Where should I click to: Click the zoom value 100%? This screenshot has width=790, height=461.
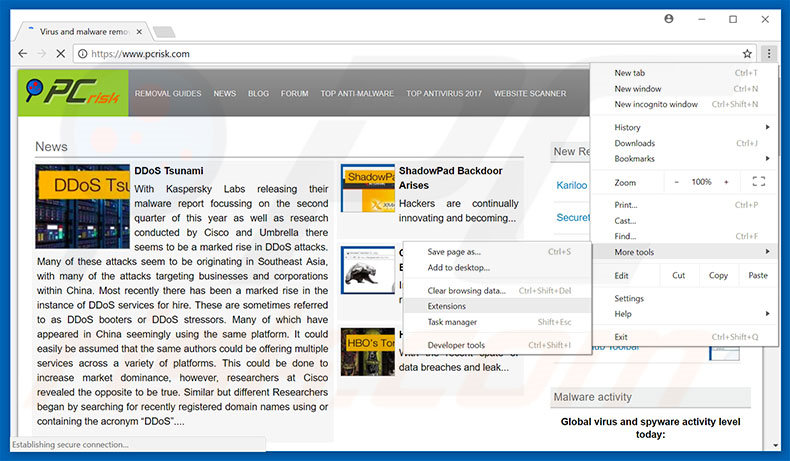click(701, 182)
